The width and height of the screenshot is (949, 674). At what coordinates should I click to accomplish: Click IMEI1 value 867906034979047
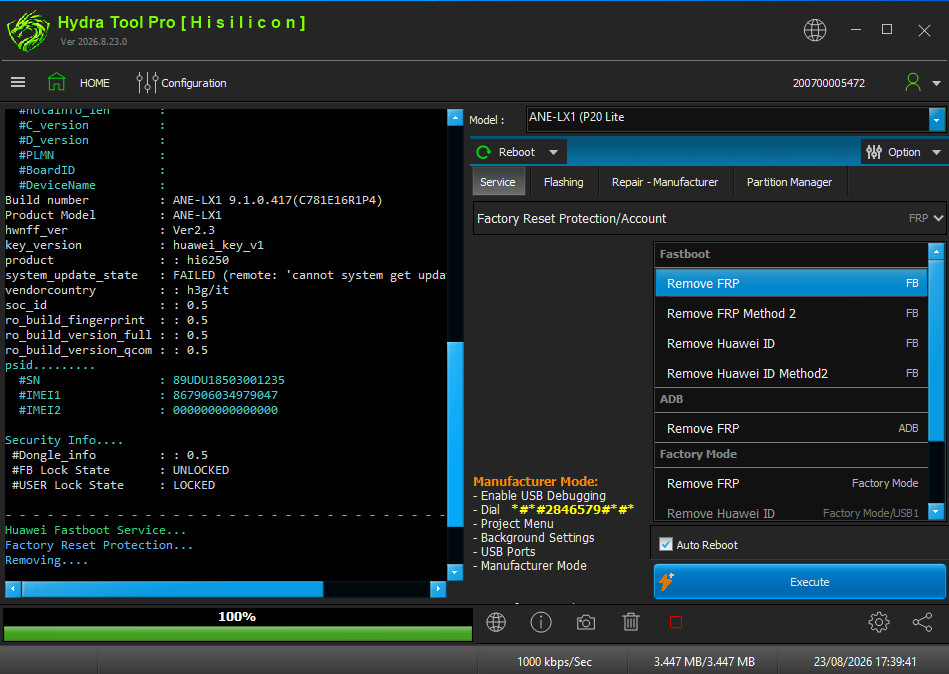click(225, 395)
